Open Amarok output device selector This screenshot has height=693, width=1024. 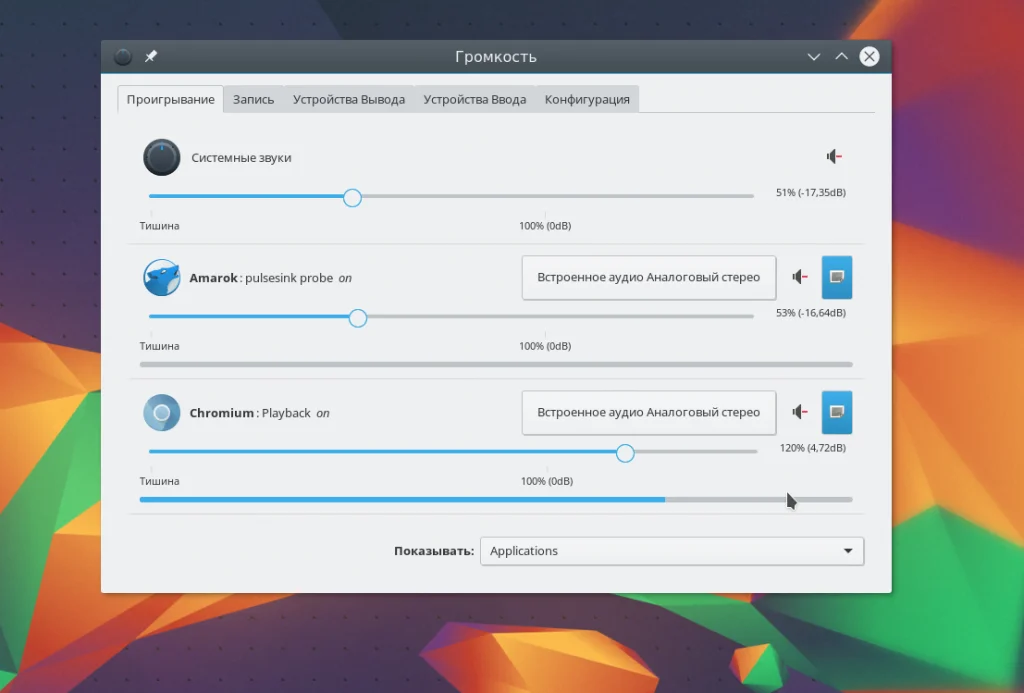(648, 278)
